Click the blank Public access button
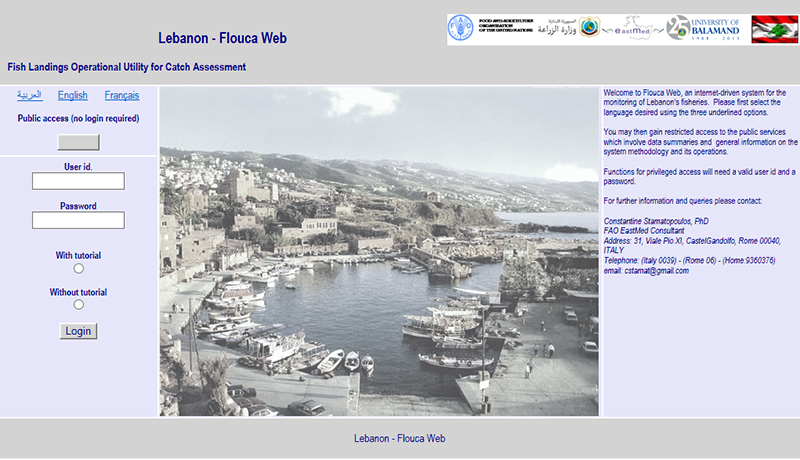 tap(78, 142)
